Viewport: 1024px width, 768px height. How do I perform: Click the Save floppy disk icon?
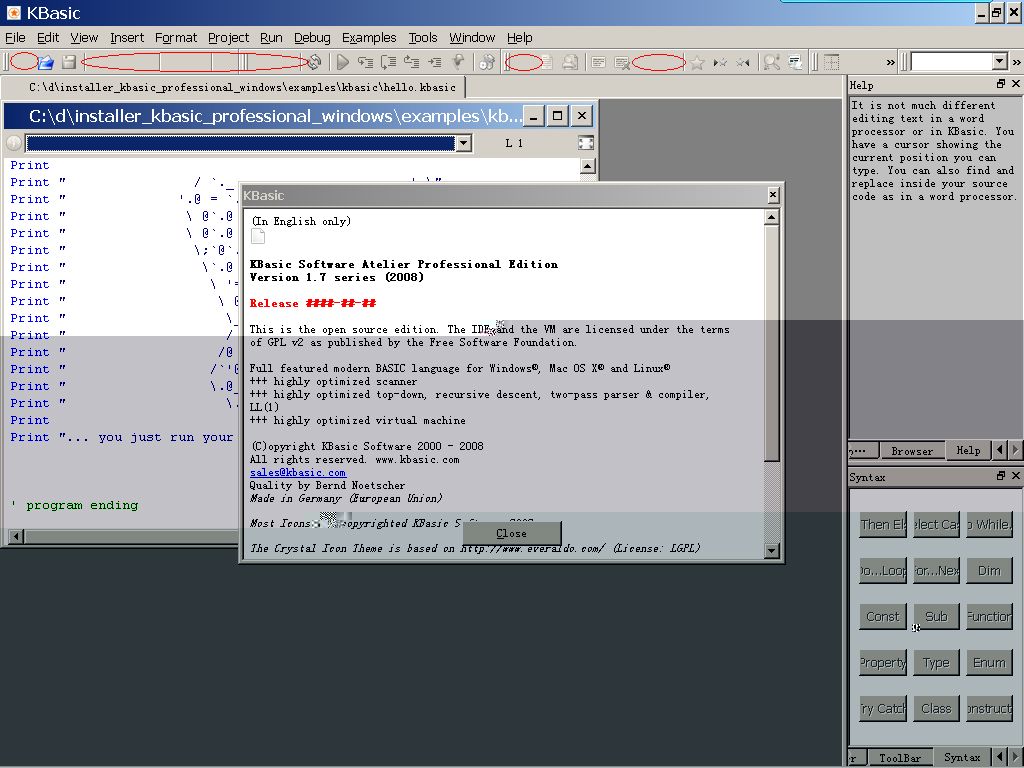pyautogui.click(x=69, y=62)
